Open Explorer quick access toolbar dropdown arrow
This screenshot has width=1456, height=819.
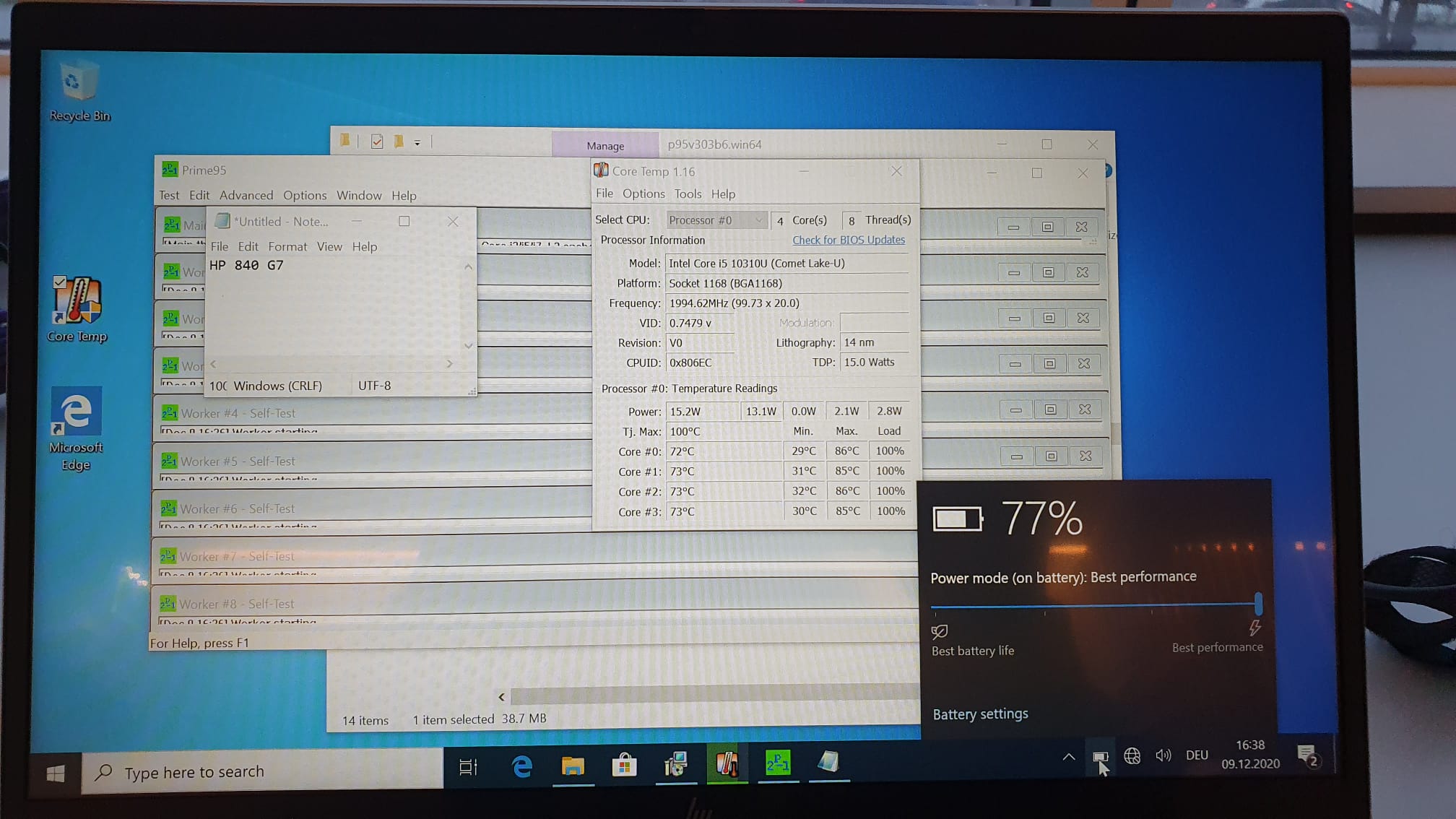tap(417, 143)
